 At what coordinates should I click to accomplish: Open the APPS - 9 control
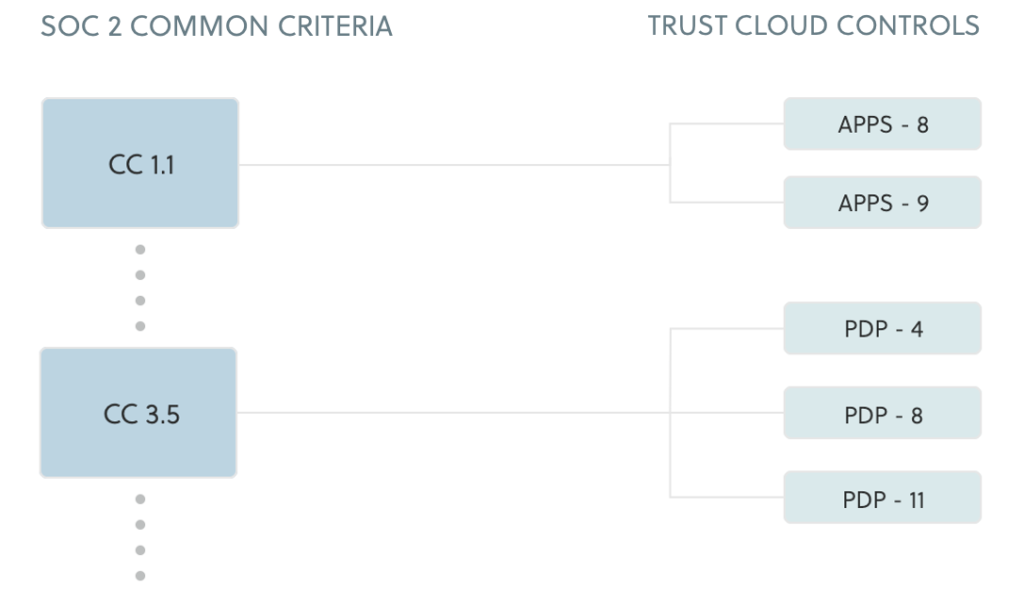pos(882,203)
